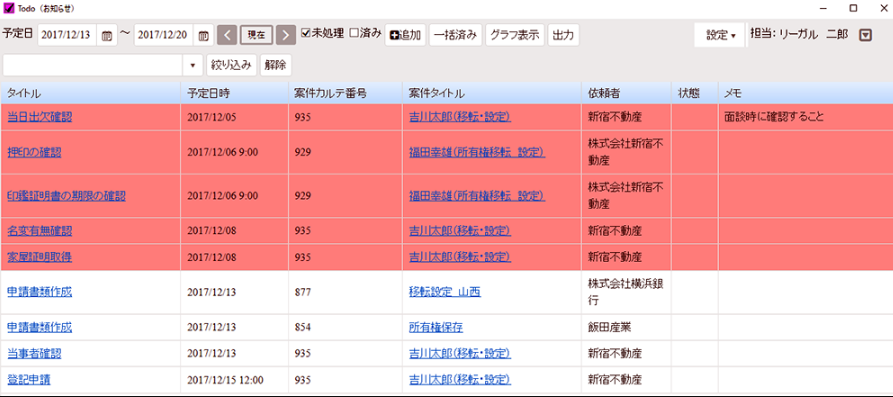Open the グラフ表示 graph view

[515, 35]
